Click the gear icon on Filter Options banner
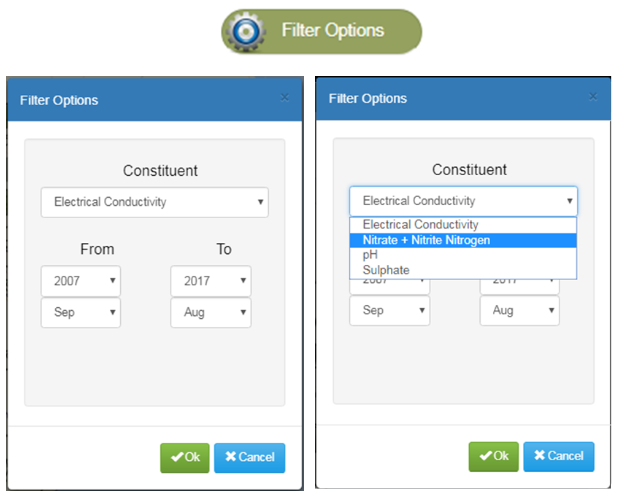This screenshot has width=618, height=497. (247, 32)
